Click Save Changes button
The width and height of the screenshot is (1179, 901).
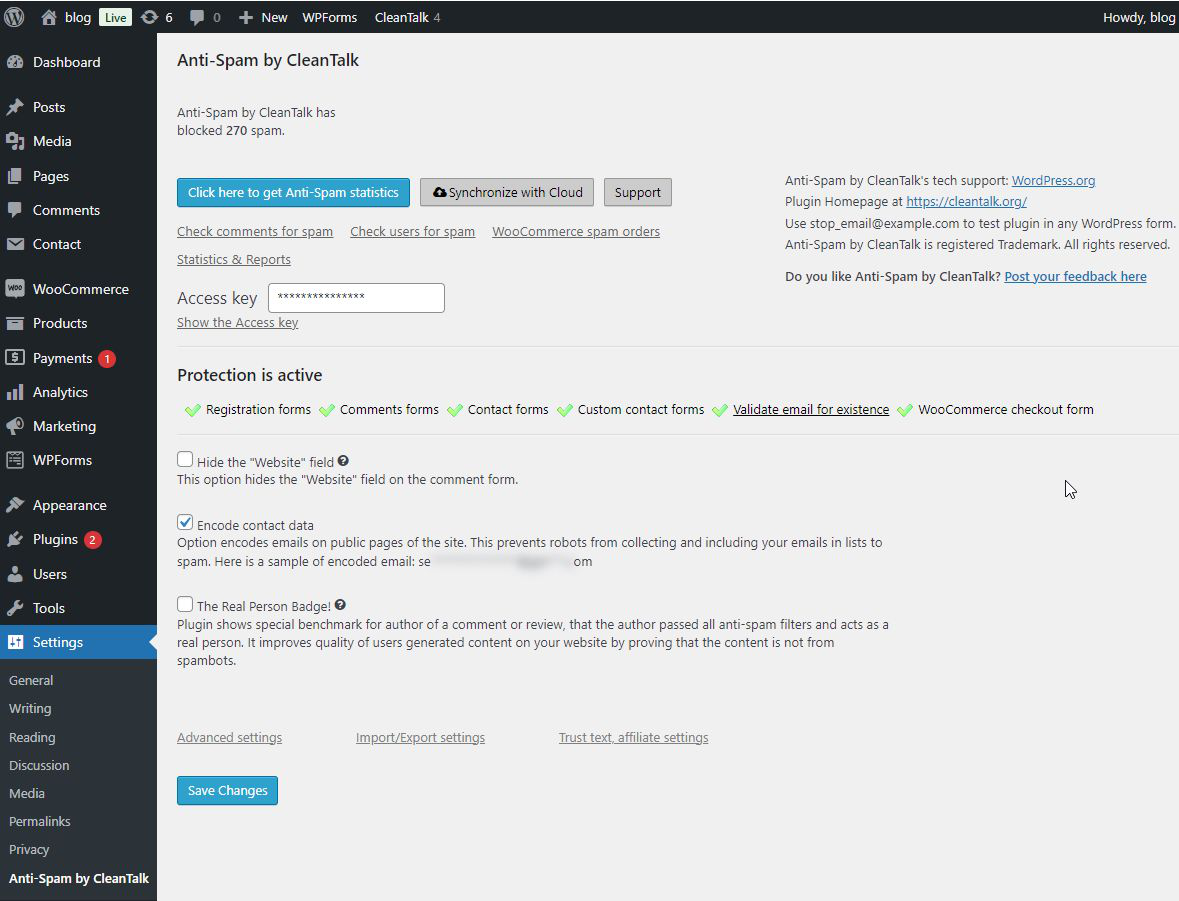(x=227, y=790)
